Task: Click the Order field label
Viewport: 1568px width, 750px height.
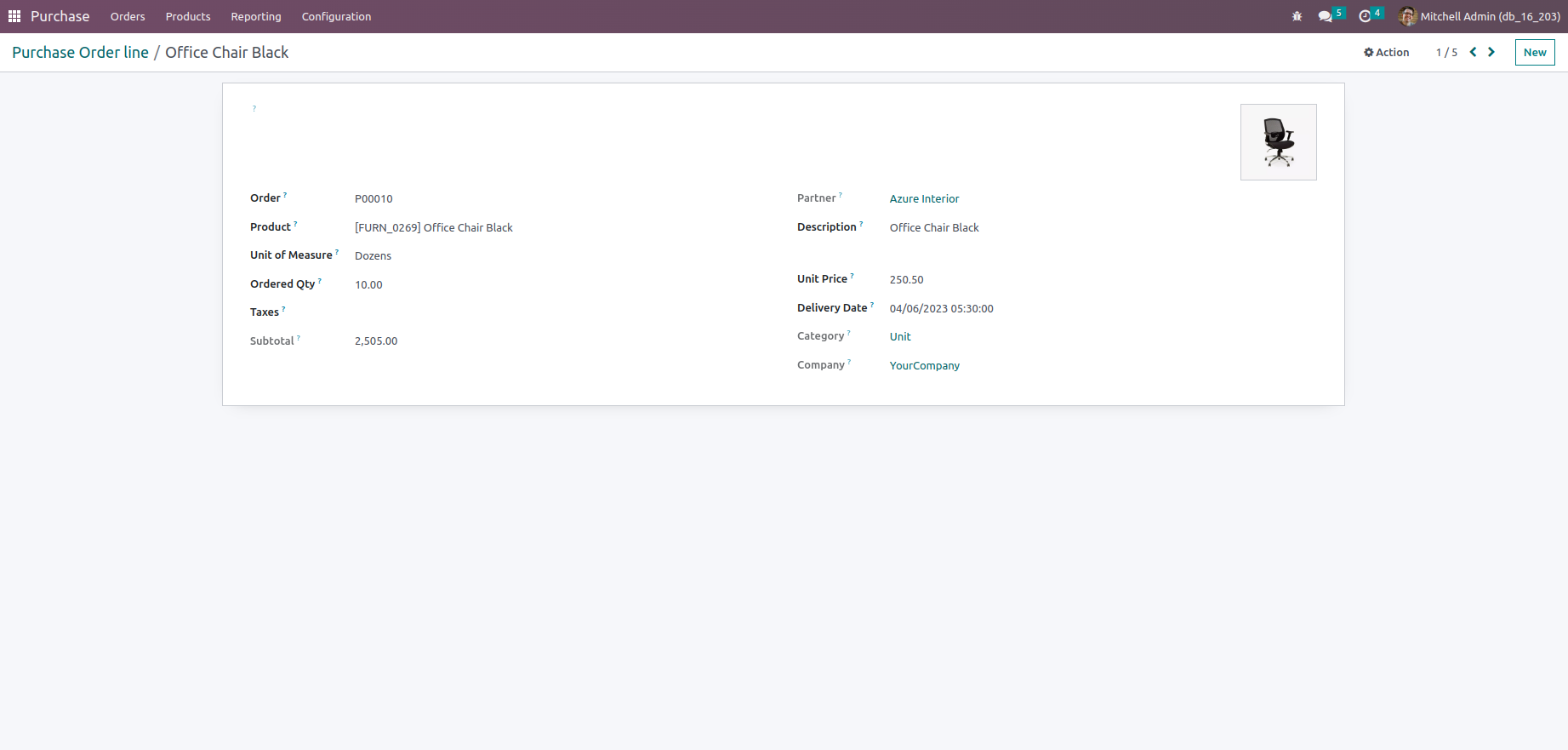Action: 265,198
